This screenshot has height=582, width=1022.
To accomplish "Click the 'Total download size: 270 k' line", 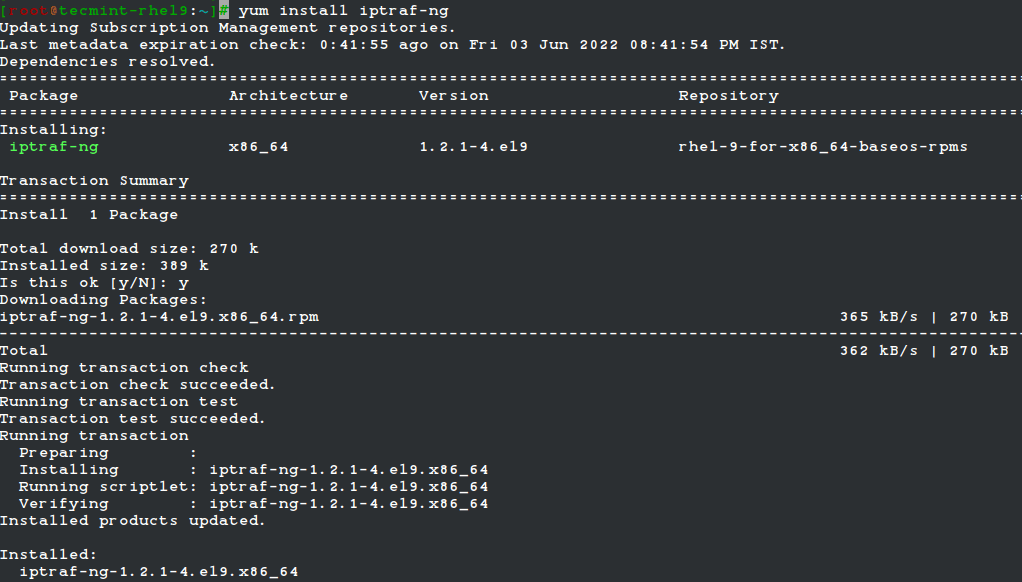I will 129,249.
